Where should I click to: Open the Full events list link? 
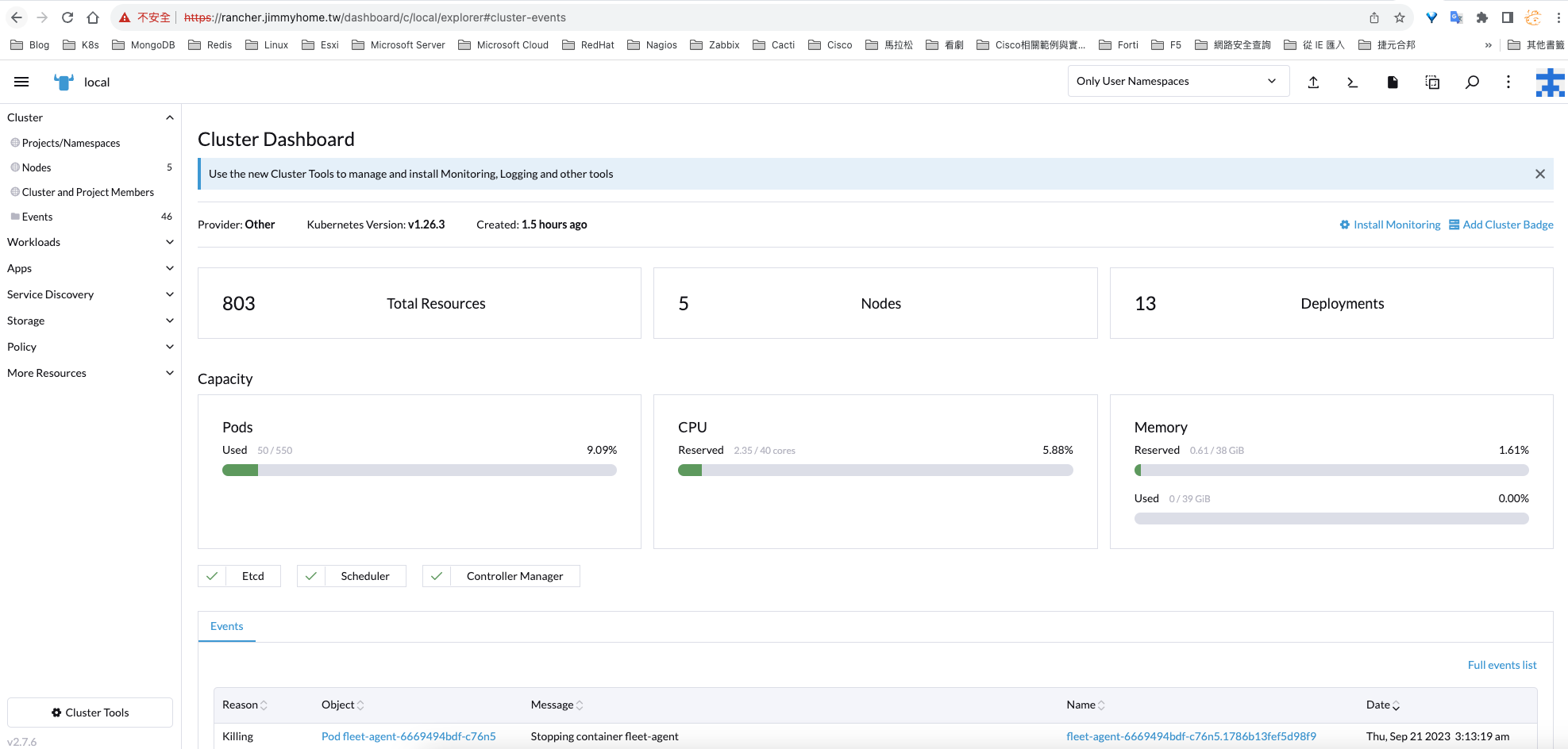[x=1502, y=665]
